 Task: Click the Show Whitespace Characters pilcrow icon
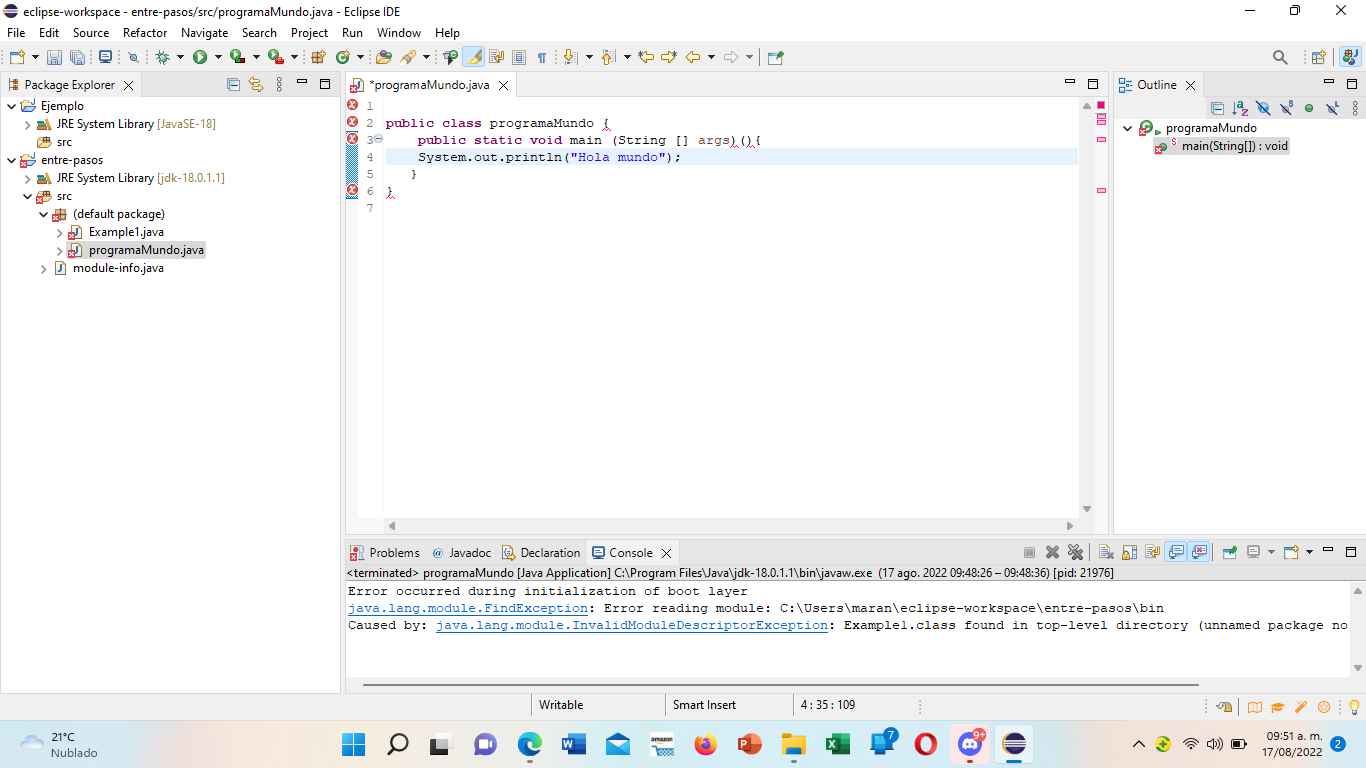pos(542,57)
